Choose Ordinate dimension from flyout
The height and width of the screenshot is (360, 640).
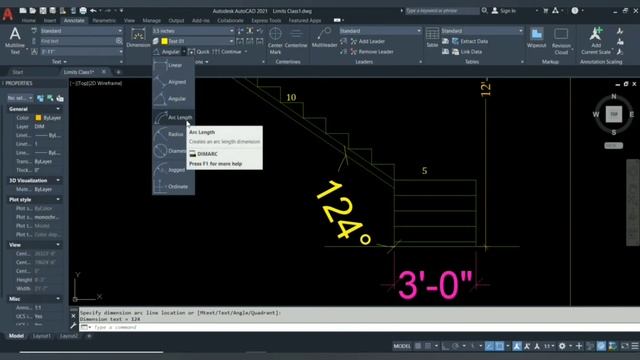click(x=173, y=187)
